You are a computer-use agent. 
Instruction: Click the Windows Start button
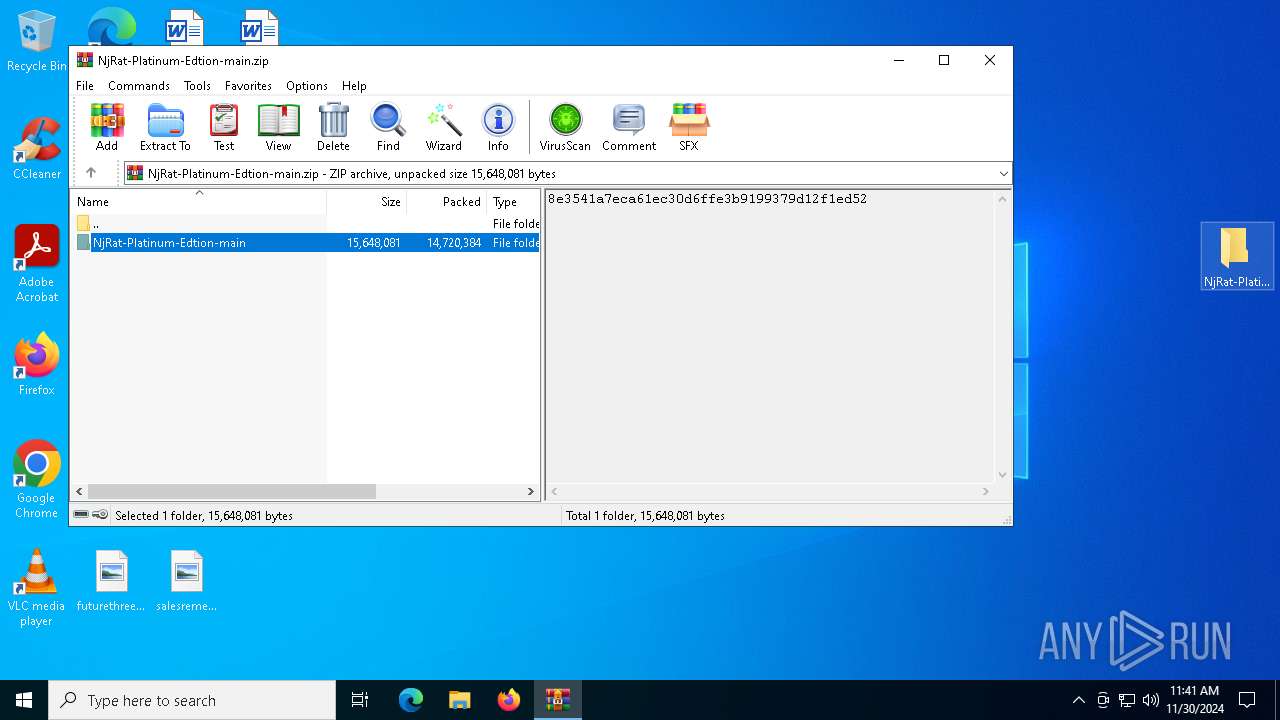tap(24, 700)
